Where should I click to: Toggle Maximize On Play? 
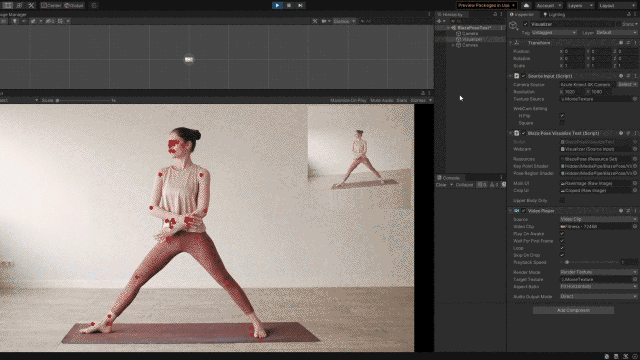click(348, 100)
